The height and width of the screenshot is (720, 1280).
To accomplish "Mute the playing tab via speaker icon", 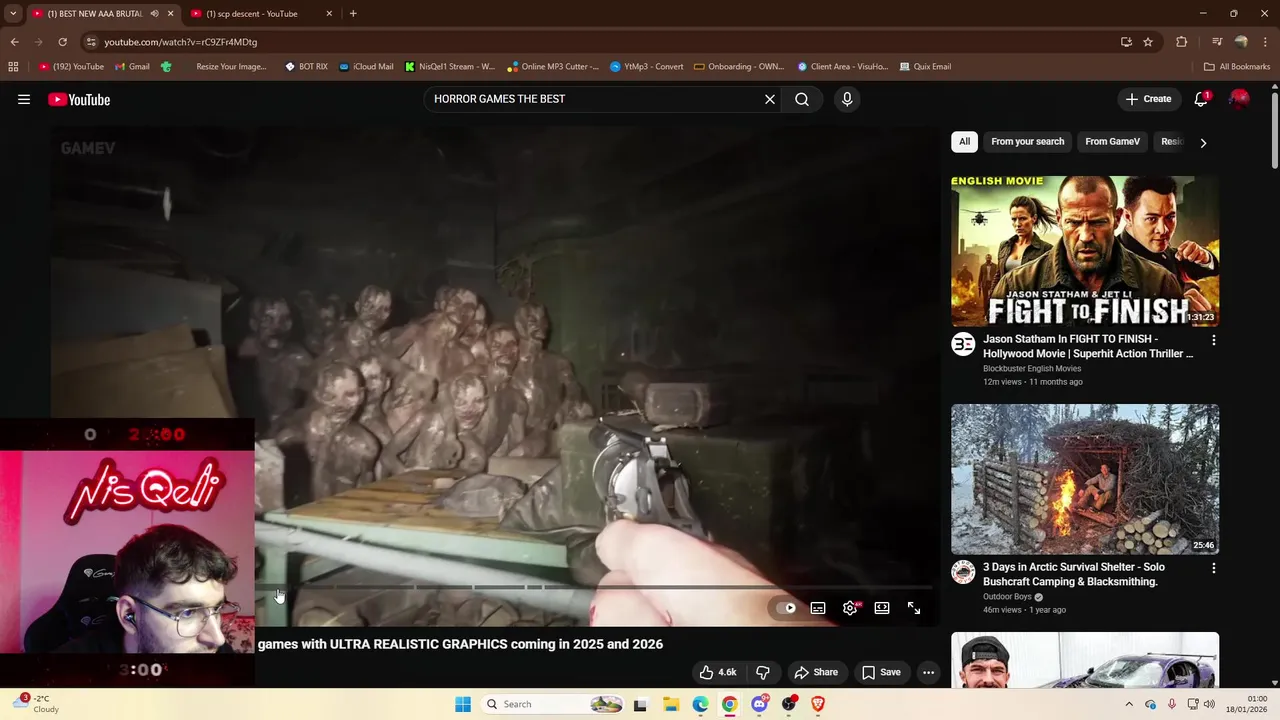I will pyautogui.click(x=154, y=14).
